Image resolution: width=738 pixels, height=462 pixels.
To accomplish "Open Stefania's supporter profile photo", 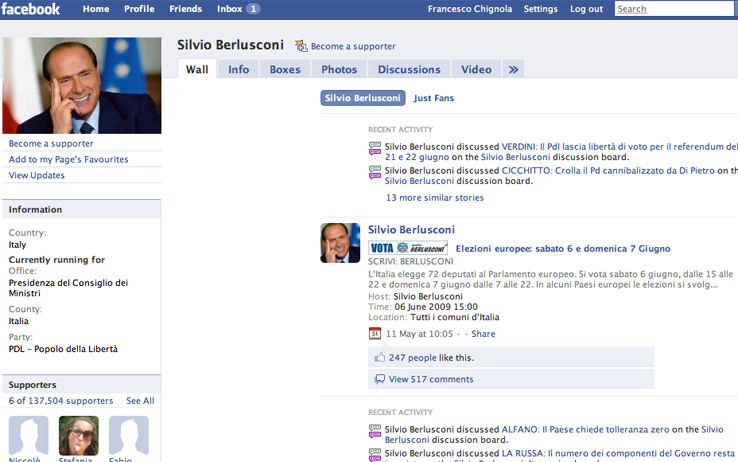I will (79, 436).
